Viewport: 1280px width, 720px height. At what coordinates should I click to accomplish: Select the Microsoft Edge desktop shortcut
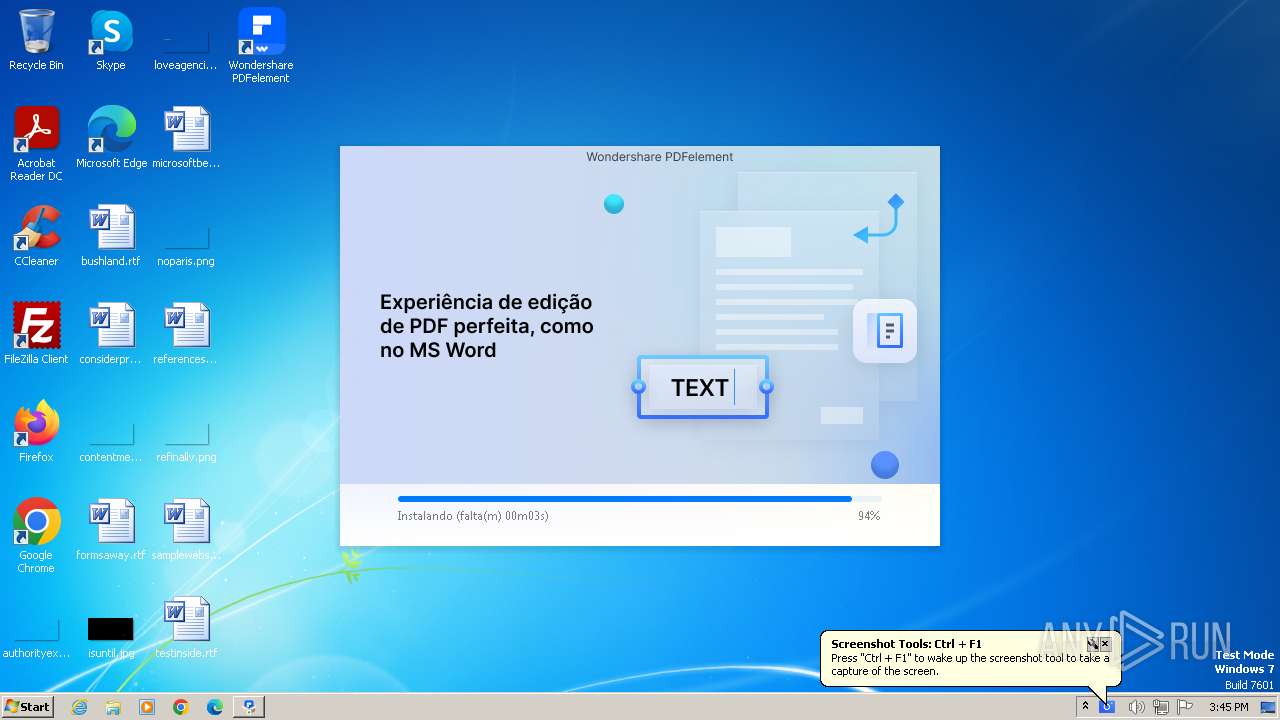[x=111, y=137]
